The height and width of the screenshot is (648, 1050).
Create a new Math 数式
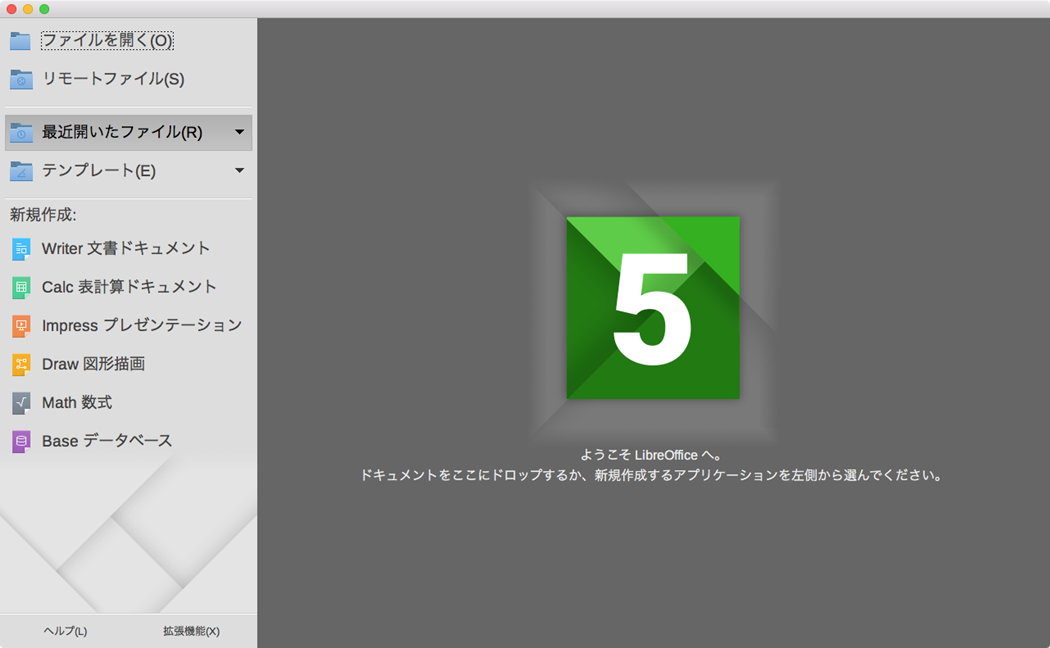click(x=77, y=403)
